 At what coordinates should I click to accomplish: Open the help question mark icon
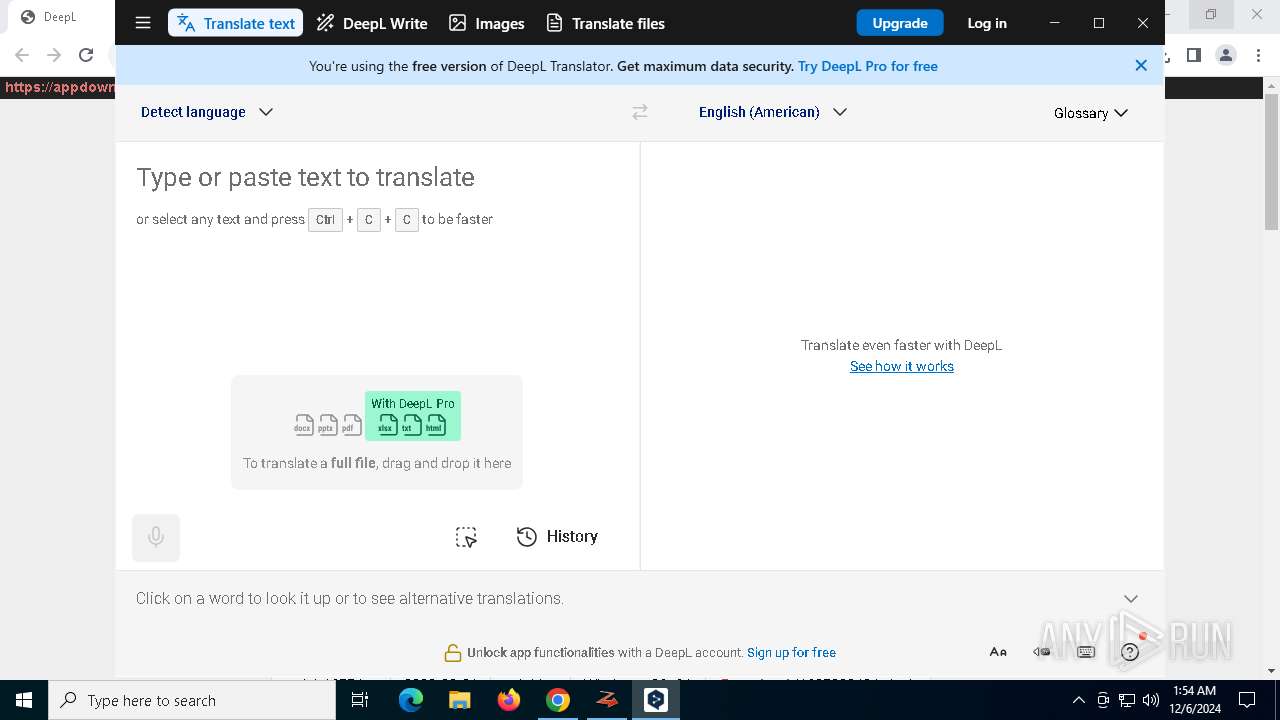tap(1130, 652)
